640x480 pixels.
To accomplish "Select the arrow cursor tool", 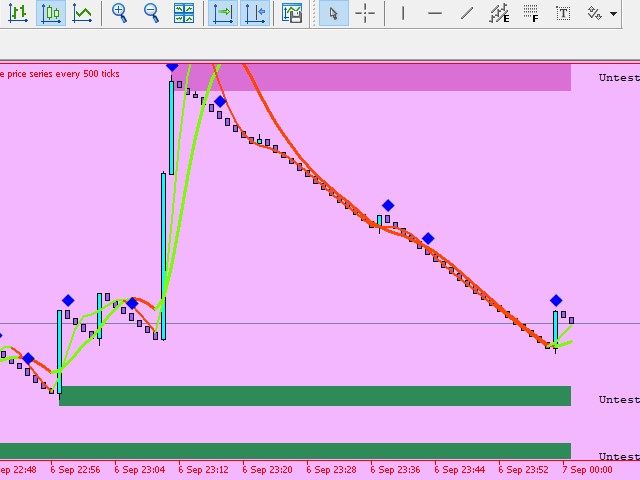I will [x=333, y=13].
